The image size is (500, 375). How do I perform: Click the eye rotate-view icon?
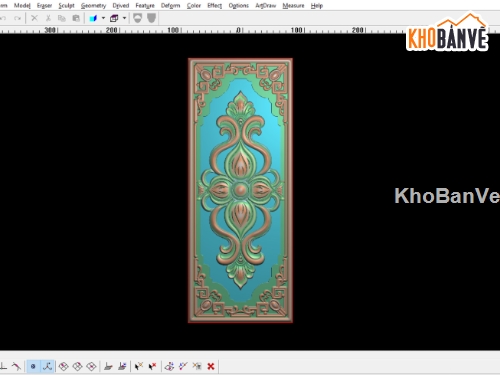[169, 367]
